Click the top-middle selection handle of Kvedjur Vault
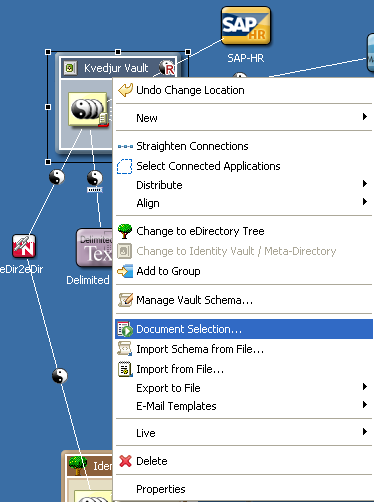The height and width of the screenshot is (502, 374). (118, 52)
